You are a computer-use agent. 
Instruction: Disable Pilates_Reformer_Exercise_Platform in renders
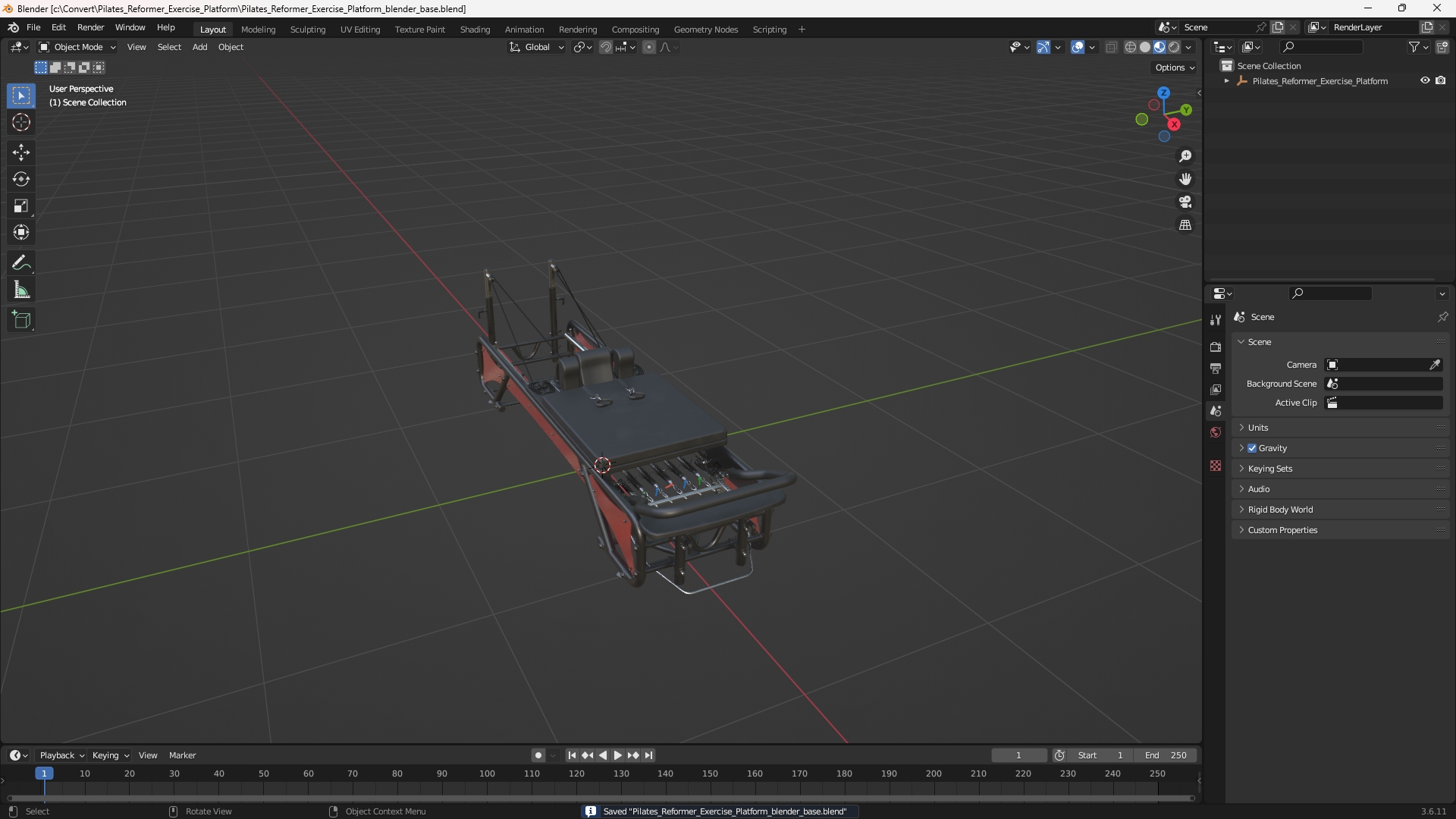point(1441,80)
